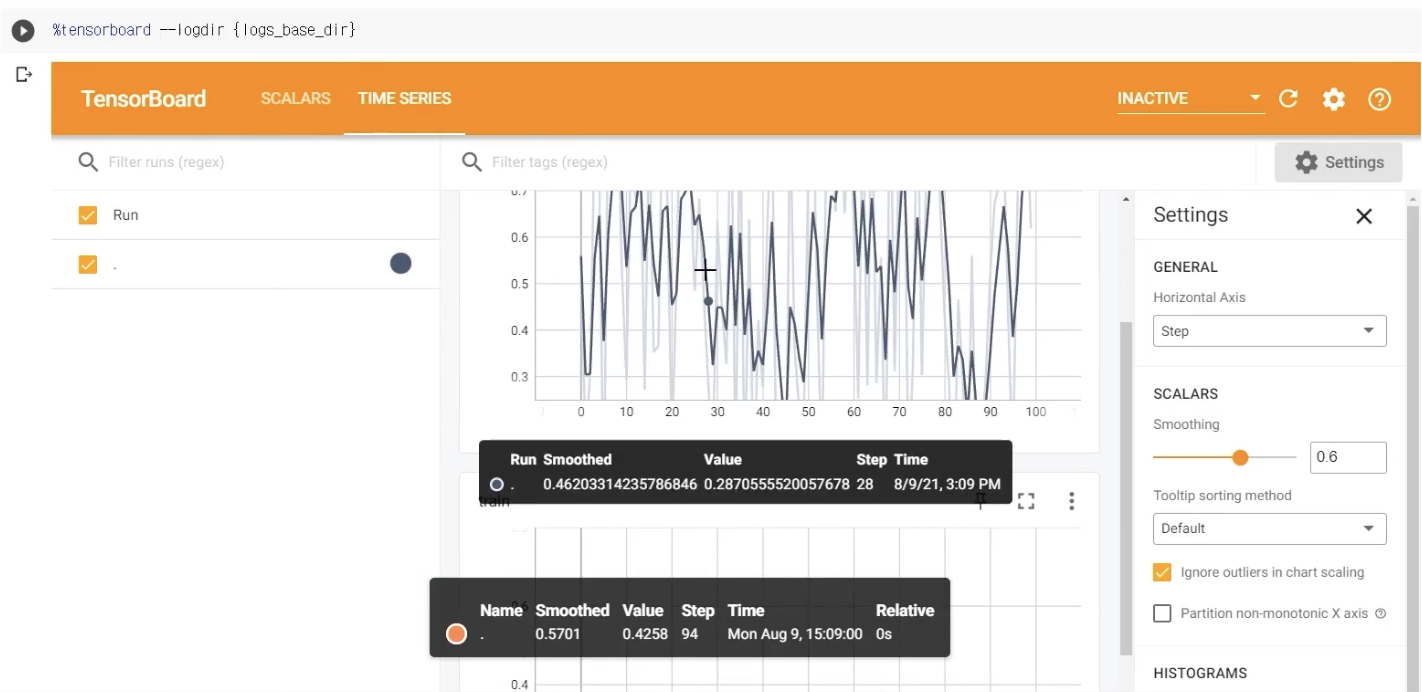Click the data point at step 28

tap(708, 301)
